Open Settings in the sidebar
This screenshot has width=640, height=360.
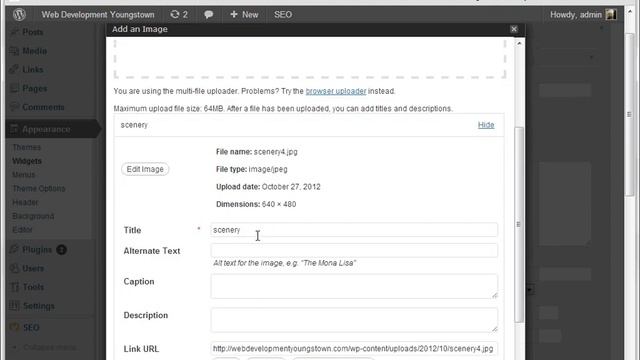pos(39,306)
